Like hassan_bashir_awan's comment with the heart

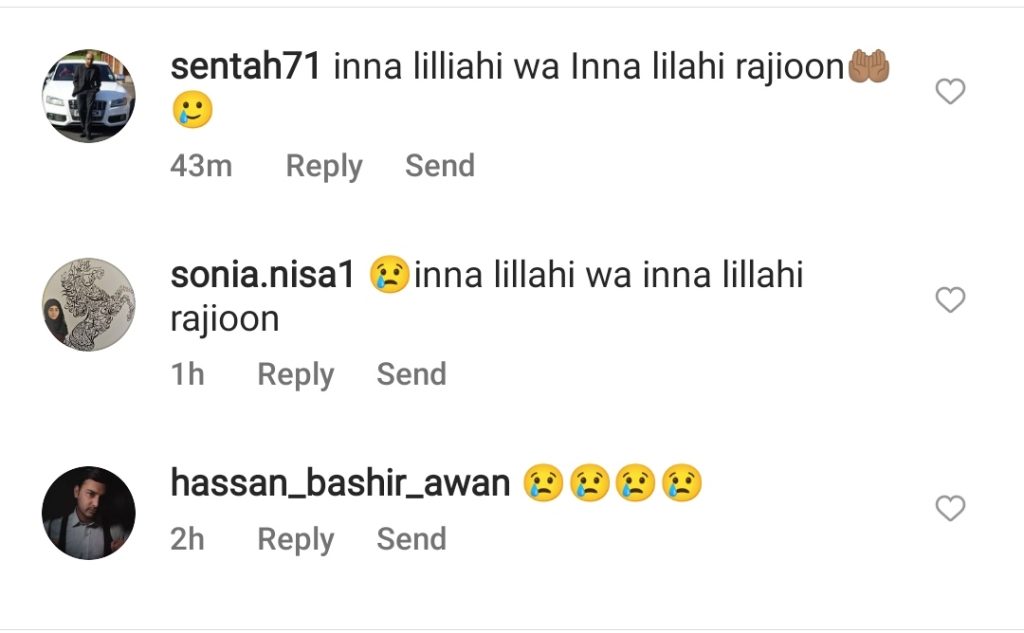tap(950, 508)
